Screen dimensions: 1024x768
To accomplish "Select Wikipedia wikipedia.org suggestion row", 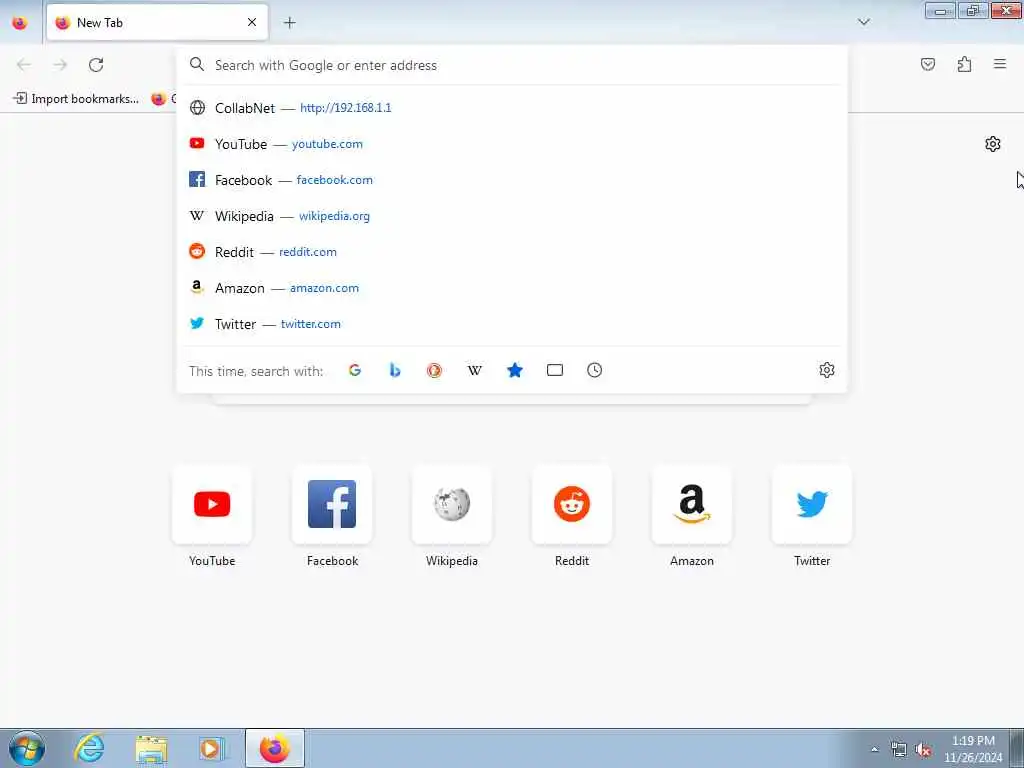I will coord(511,216).
